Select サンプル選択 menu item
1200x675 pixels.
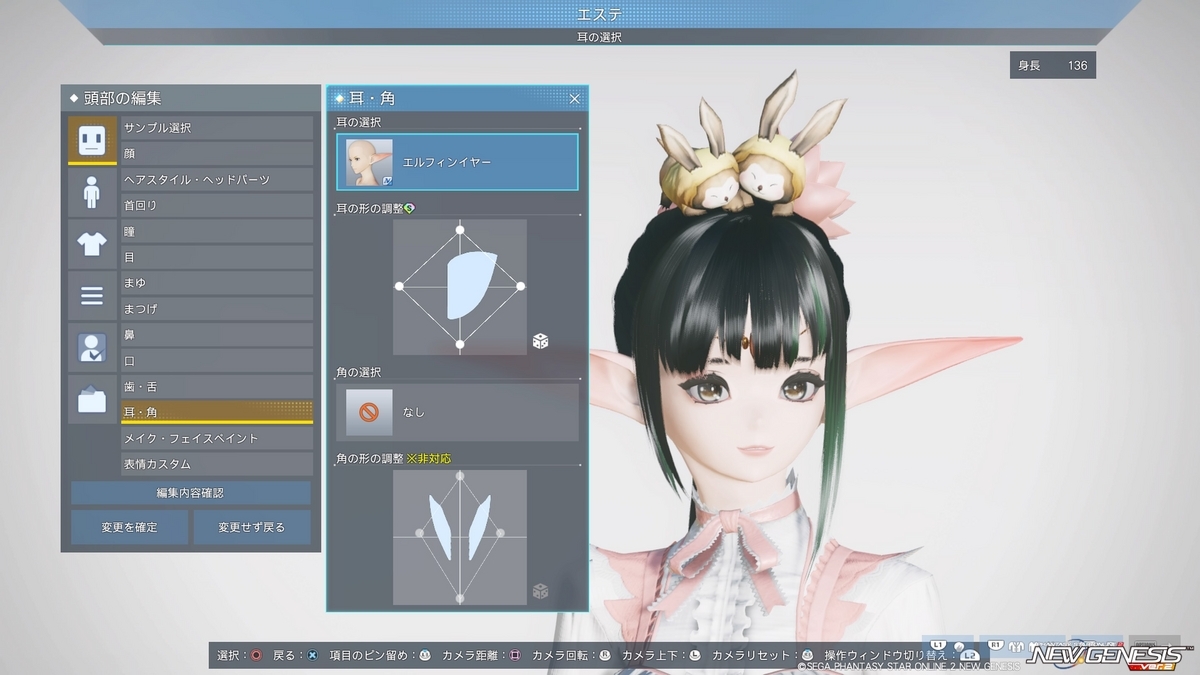pyautogui.click(x=217, y=128)
